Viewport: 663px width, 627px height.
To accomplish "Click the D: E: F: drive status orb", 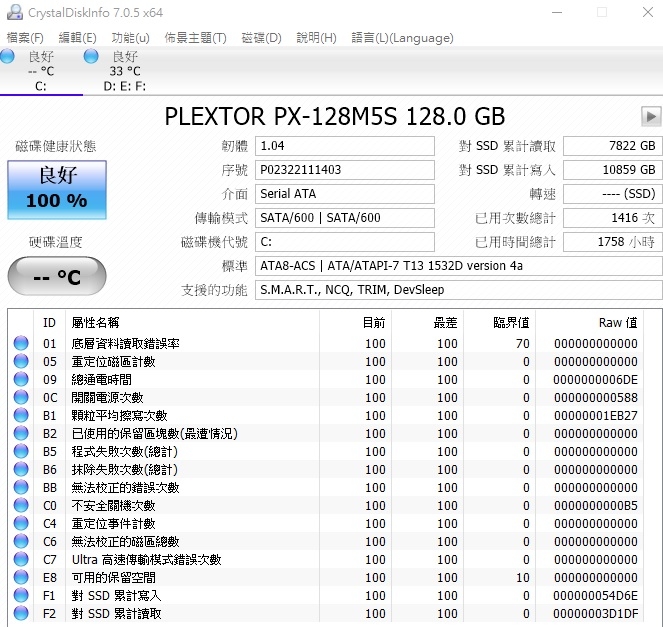I will pos(90,58).
